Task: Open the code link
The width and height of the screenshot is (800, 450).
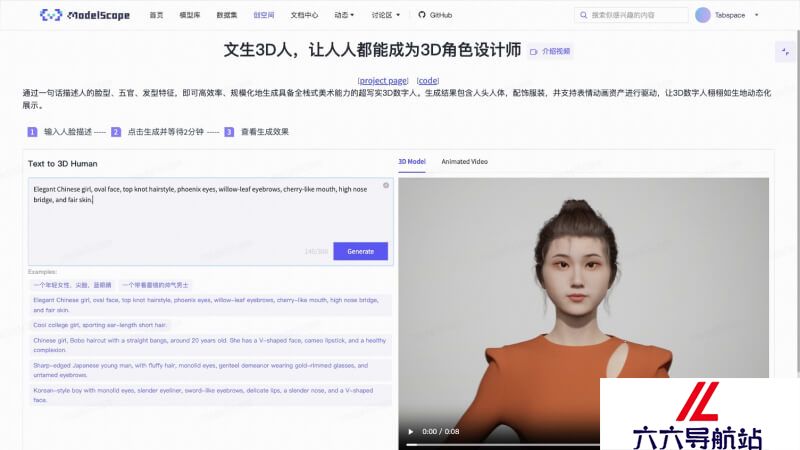Action: pos(428,81)
